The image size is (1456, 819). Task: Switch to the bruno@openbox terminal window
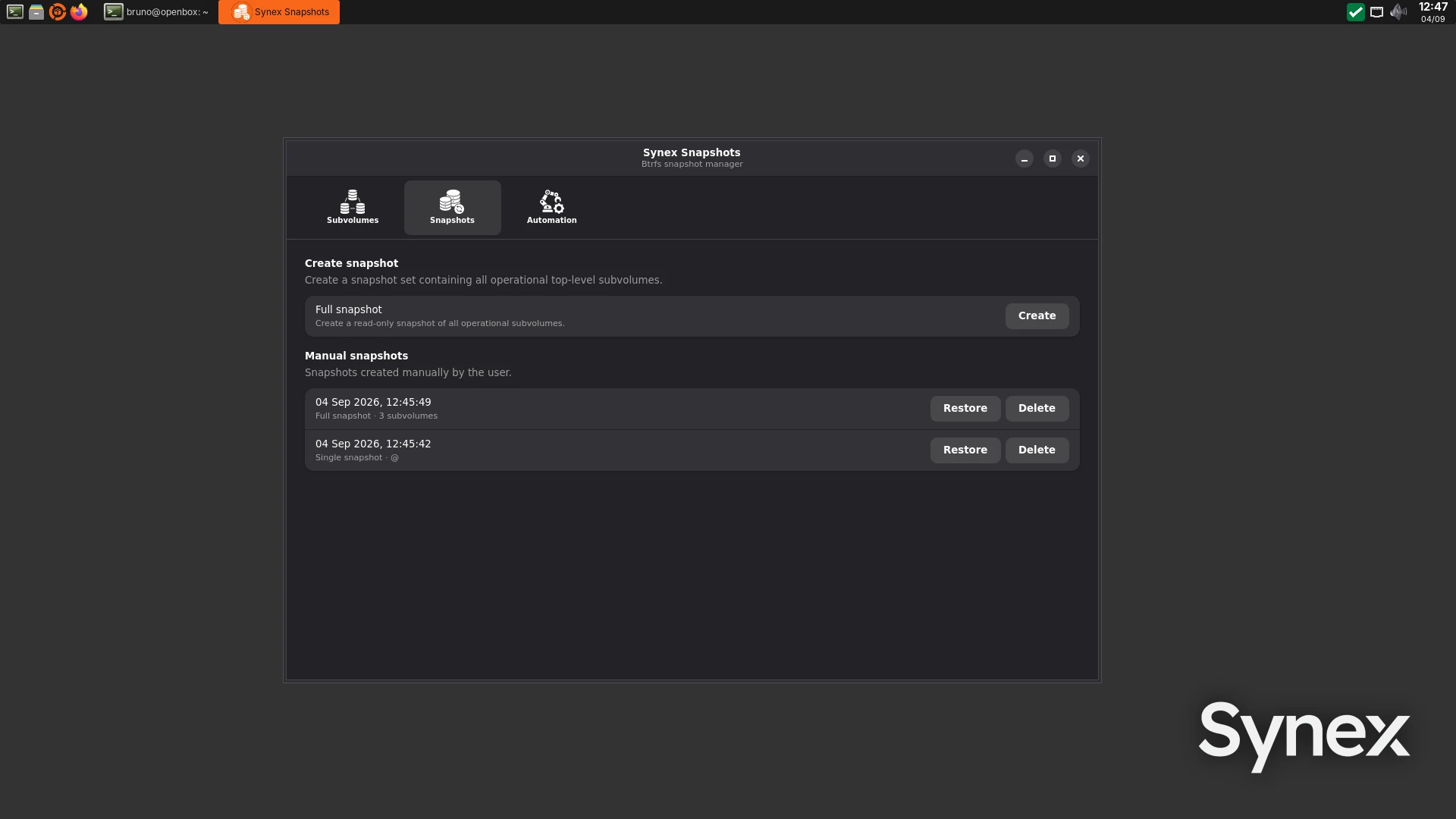coord(157,11)
